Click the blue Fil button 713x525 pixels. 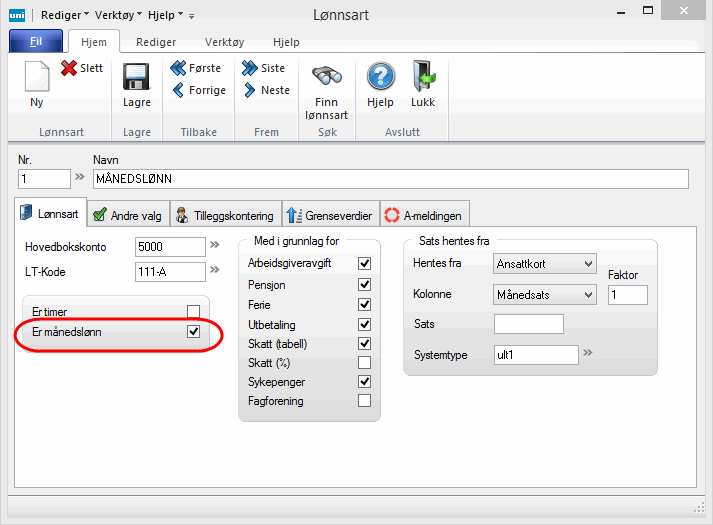pyautogui.click(x=36, y=42)
